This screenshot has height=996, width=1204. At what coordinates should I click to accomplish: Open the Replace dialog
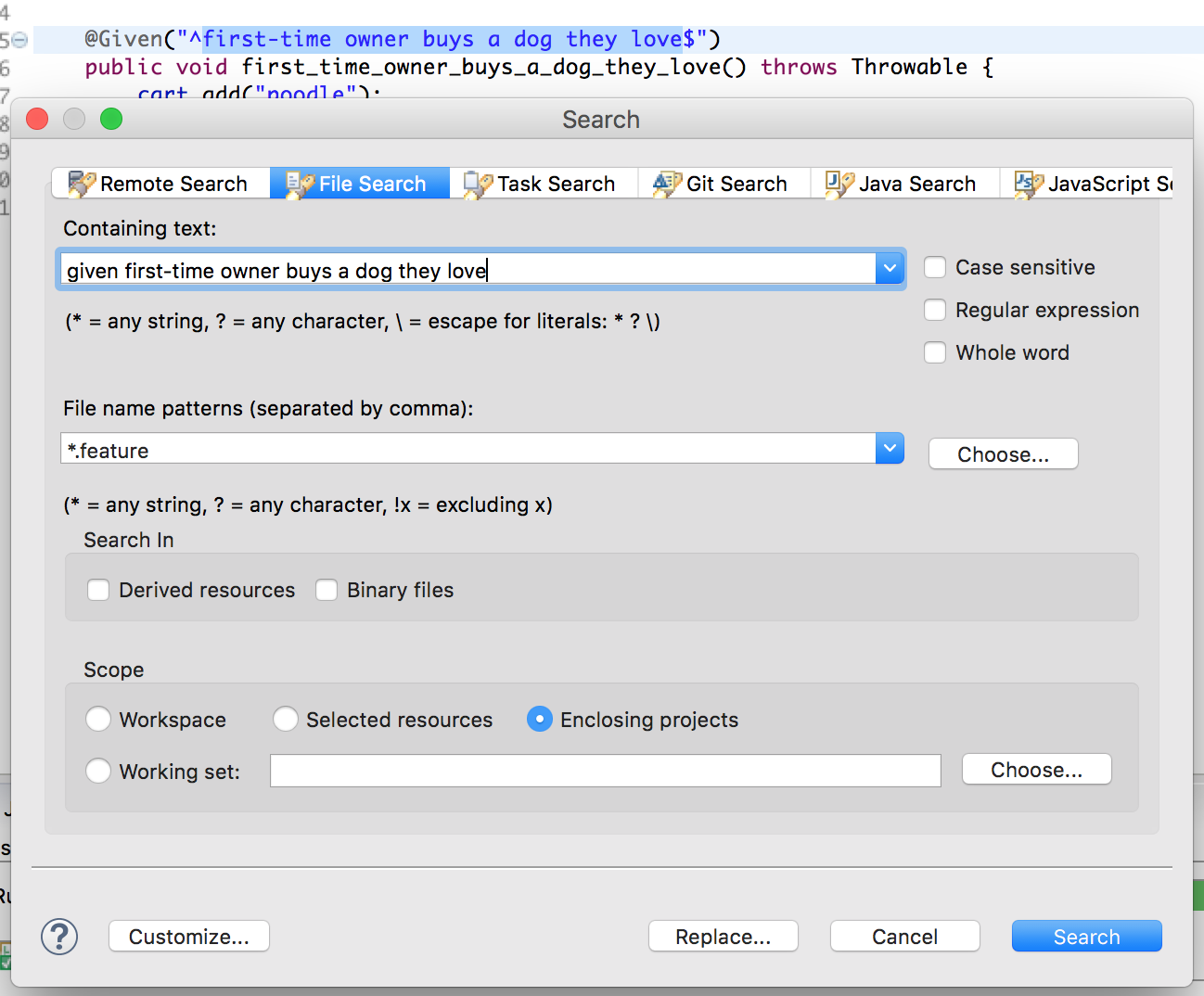(x=723, y=936)
